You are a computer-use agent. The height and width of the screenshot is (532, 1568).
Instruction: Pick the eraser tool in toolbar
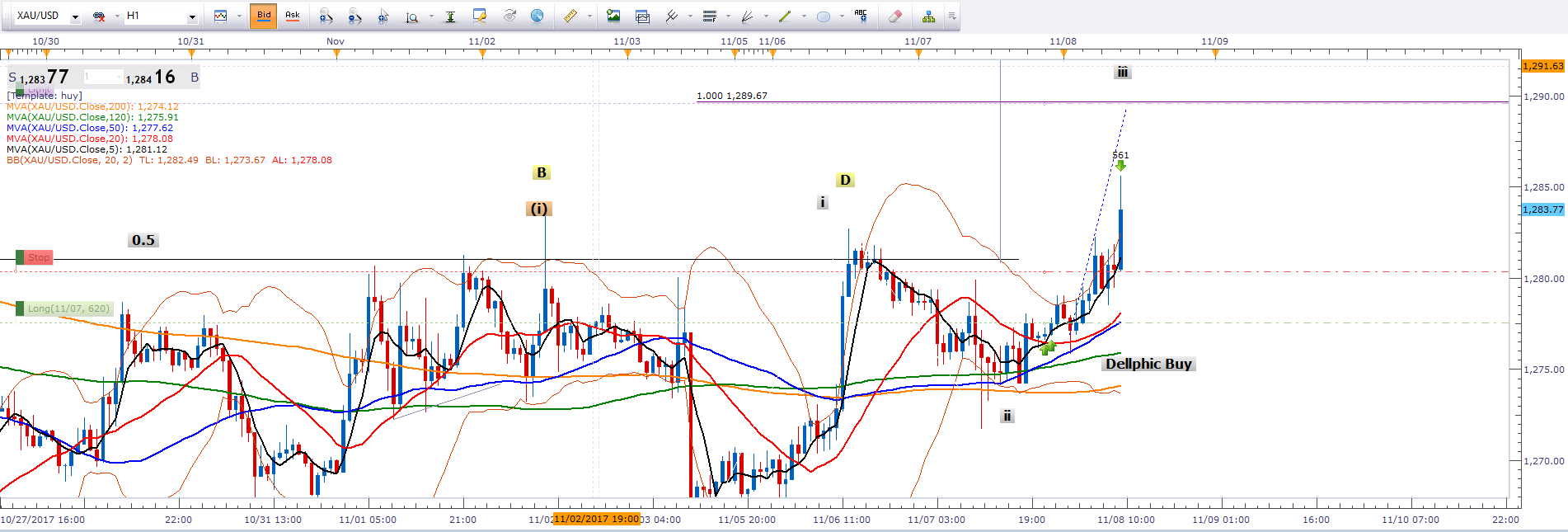tap(895, 16)
